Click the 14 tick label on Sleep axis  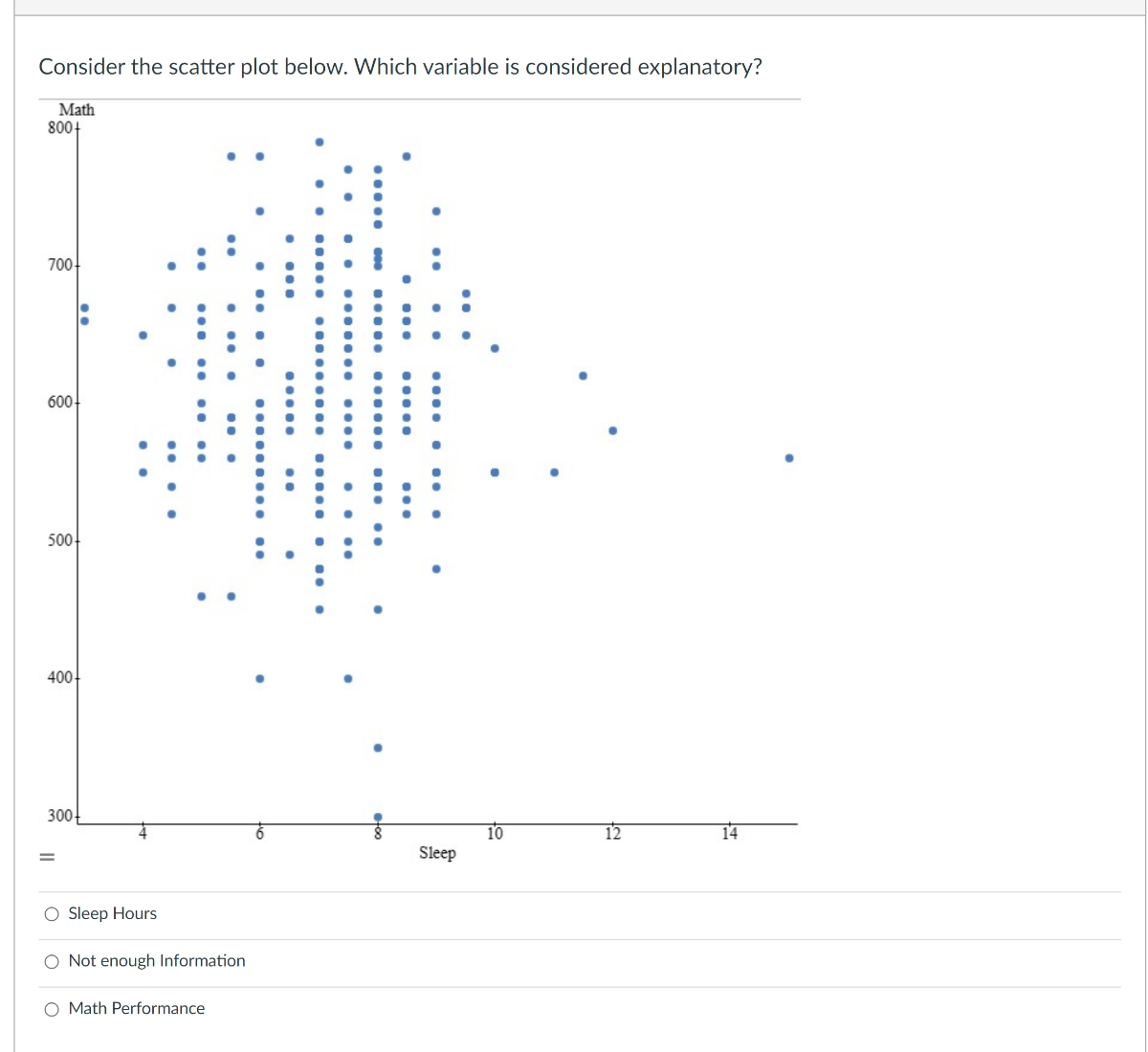[x=730, y=834]
